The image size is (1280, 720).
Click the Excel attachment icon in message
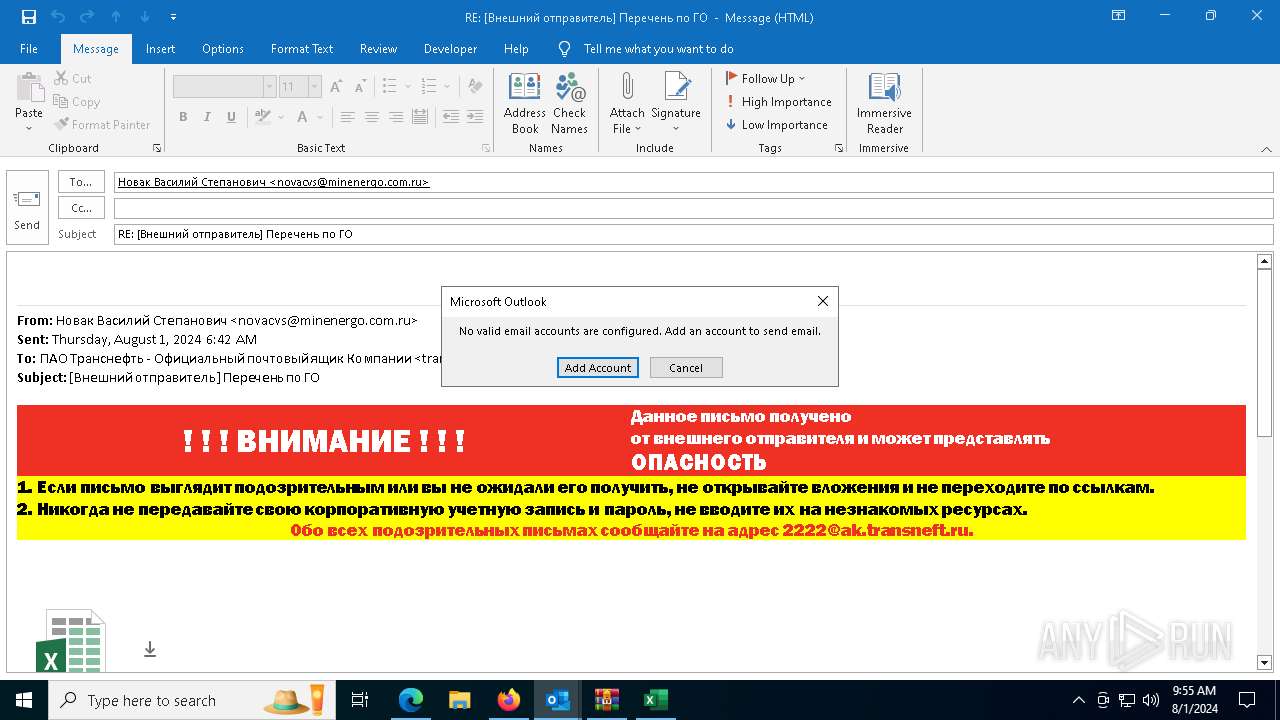pyautogui.click(x=71, y=641)
